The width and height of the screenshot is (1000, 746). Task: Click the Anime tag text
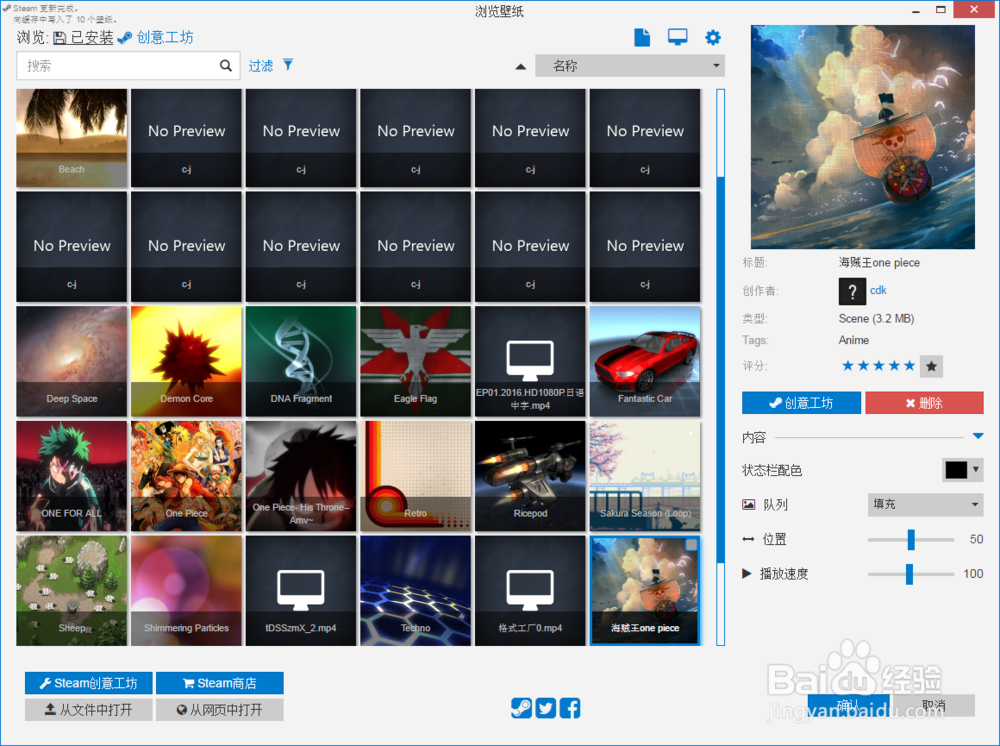pos(853,340)
